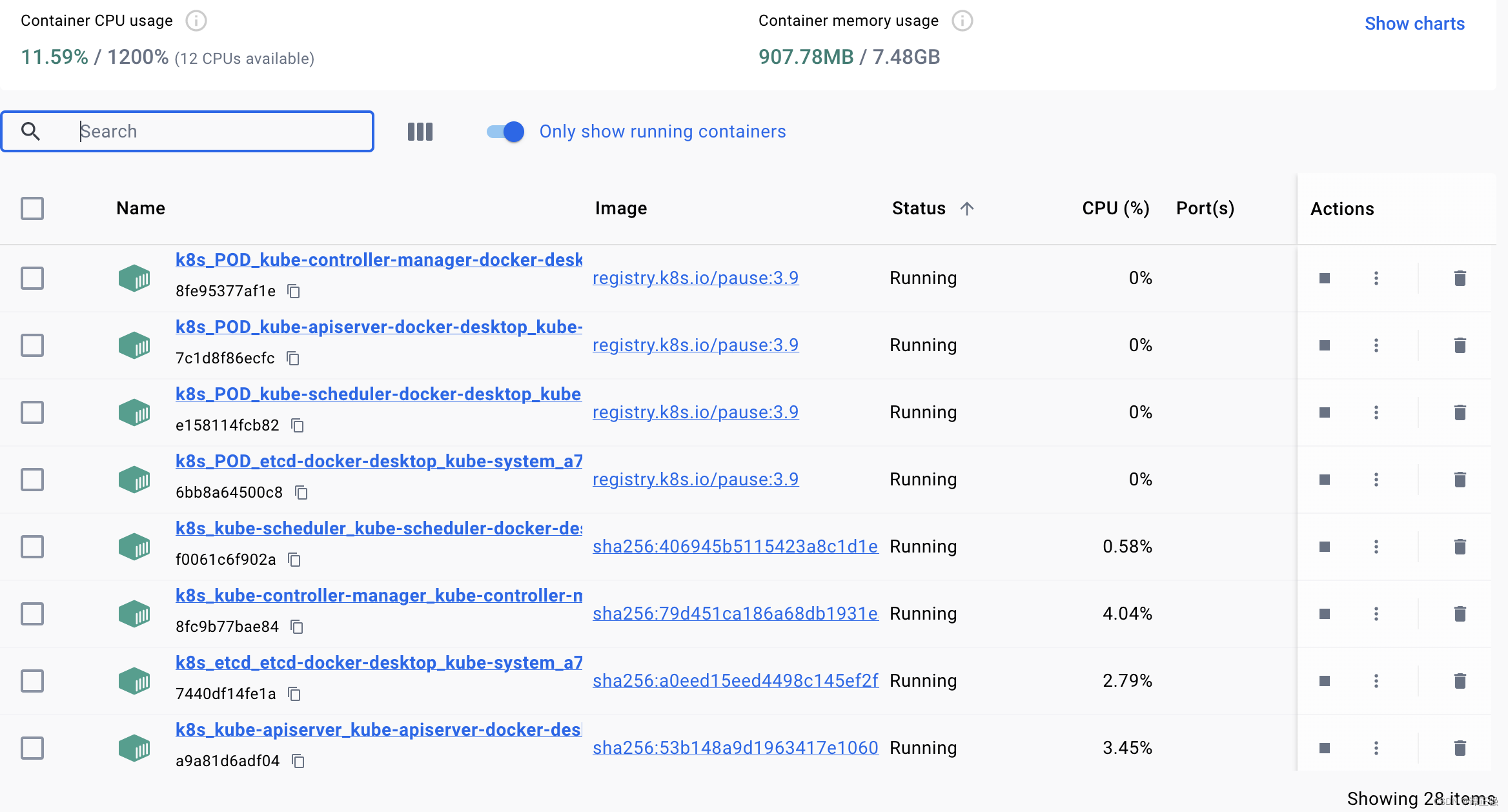Copy container ID f0061c6f902a
Screen dimensions: 1508x812
[x=294, y=560]
